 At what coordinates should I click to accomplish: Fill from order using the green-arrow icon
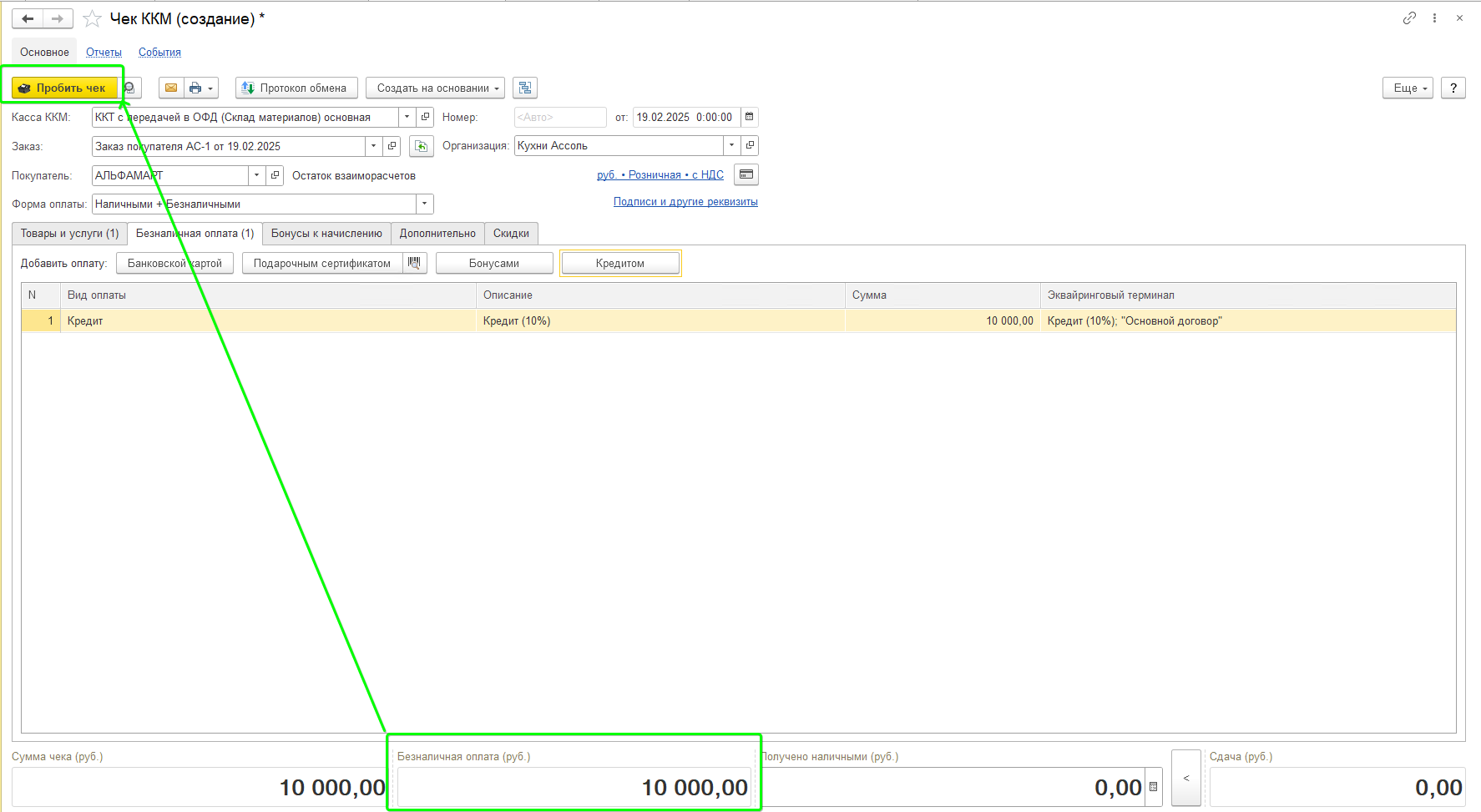(422, 146)
